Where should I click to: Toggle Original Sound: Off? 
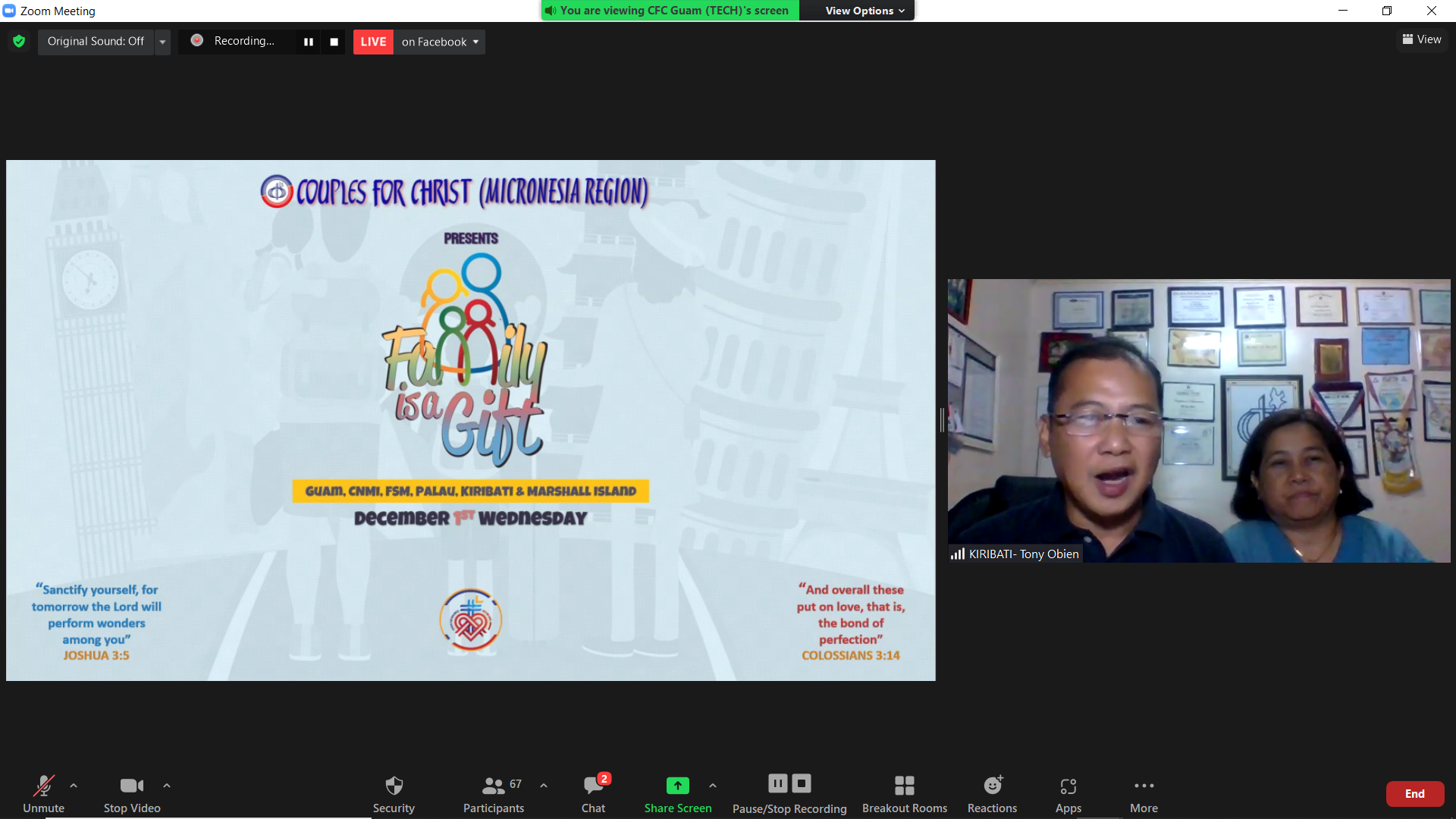[x=96, y=41]
